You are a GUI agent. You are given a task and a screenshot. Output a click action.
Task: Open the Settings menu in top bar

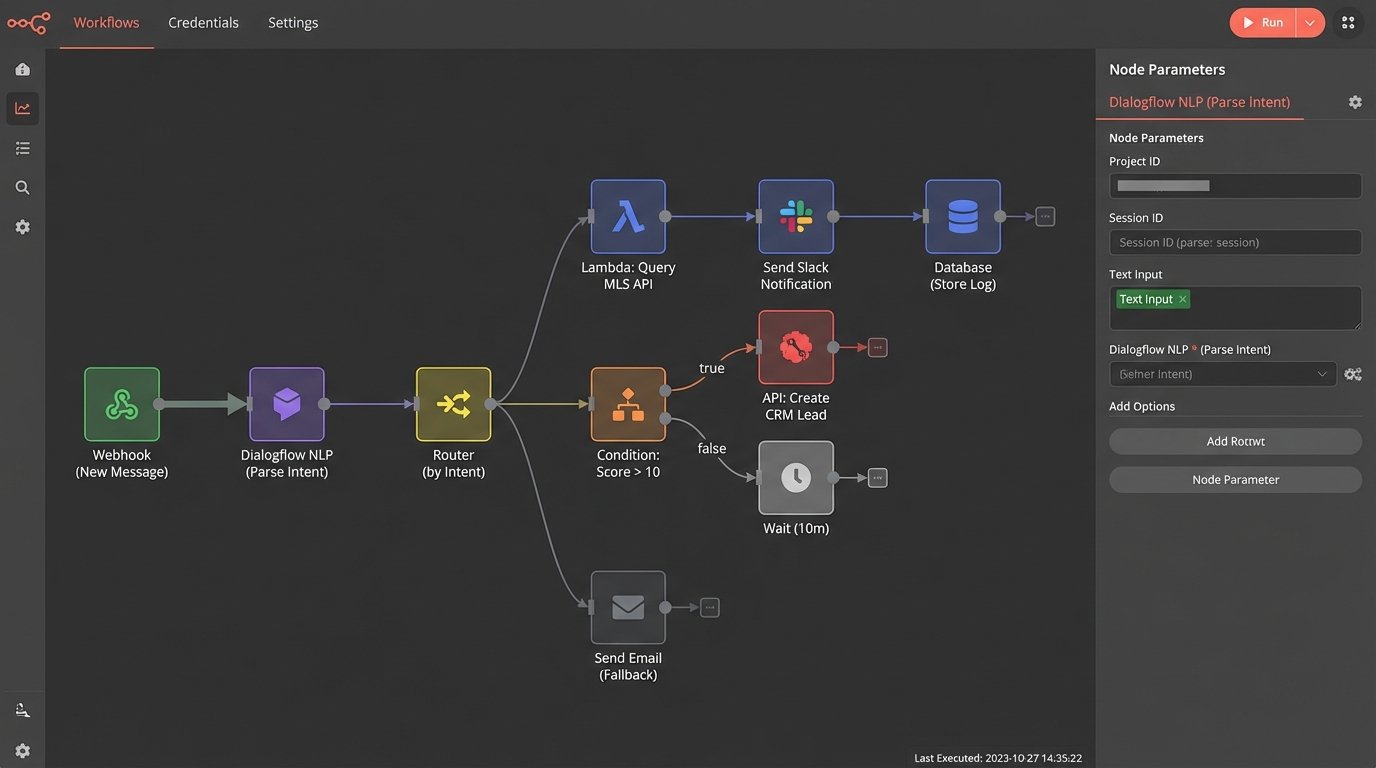(292, 22)
